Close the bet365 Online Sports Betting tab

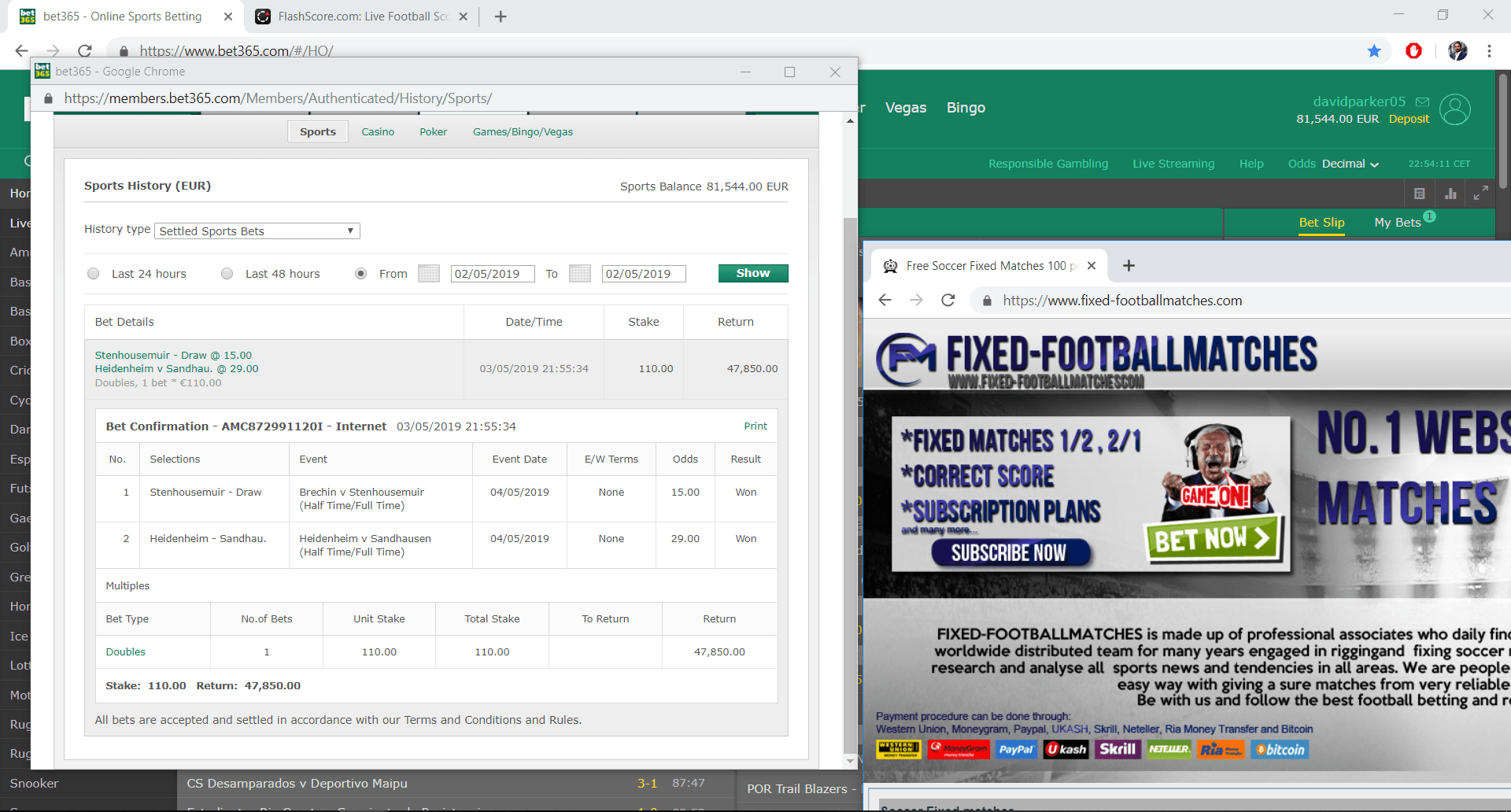[228, 17]
